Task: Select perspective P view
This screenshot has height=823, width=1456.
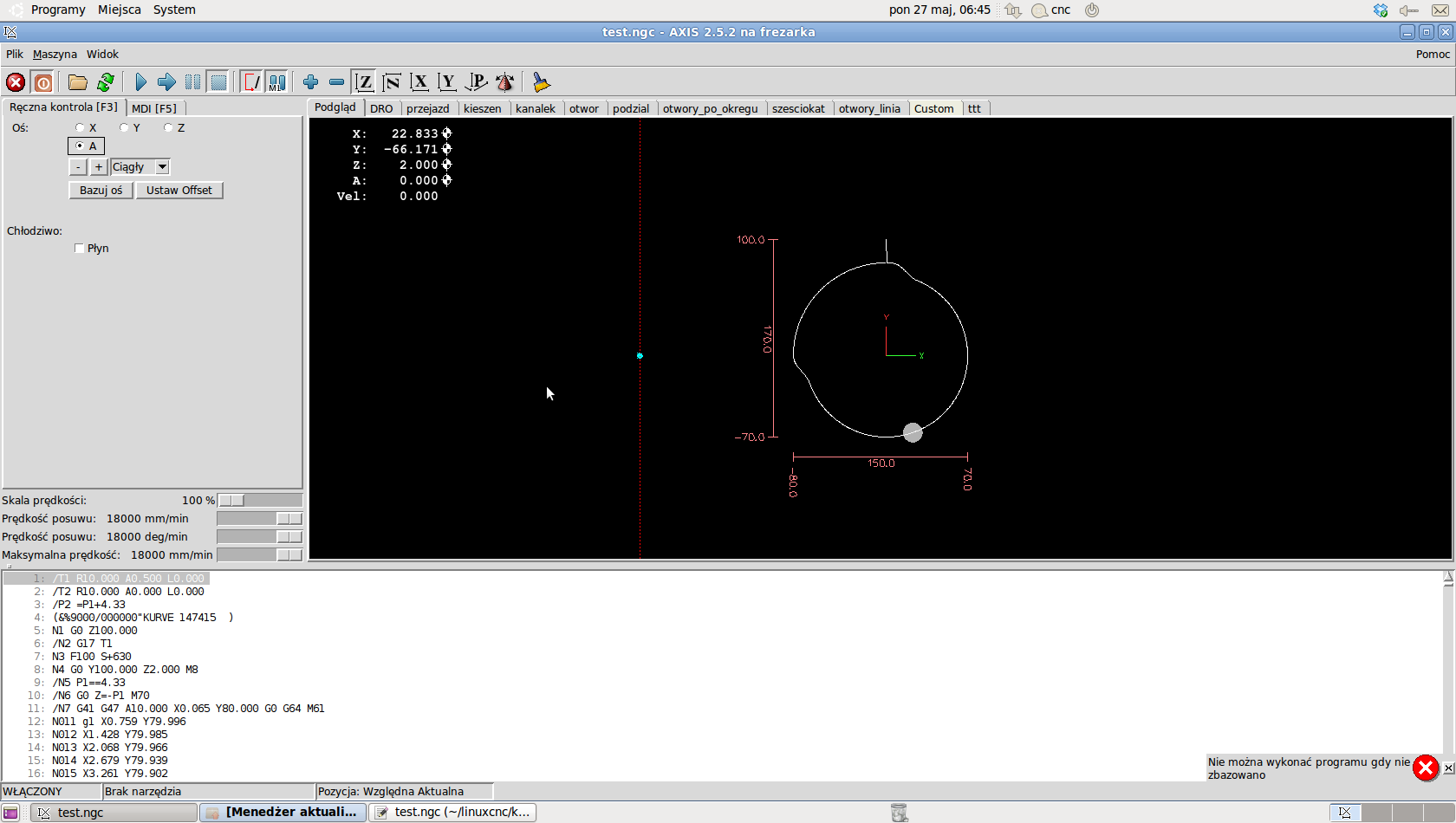Action: coord(476,82)
